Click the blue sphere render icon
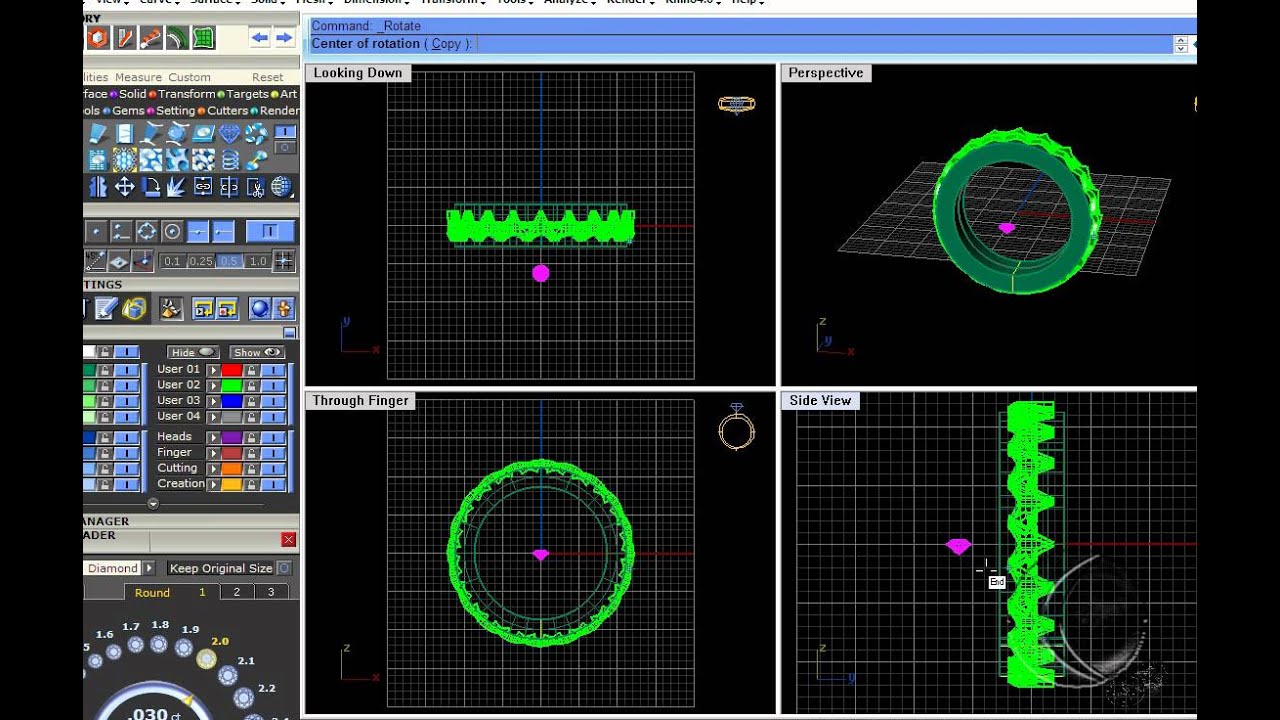 pyautogui.click(x=260, y=309)
